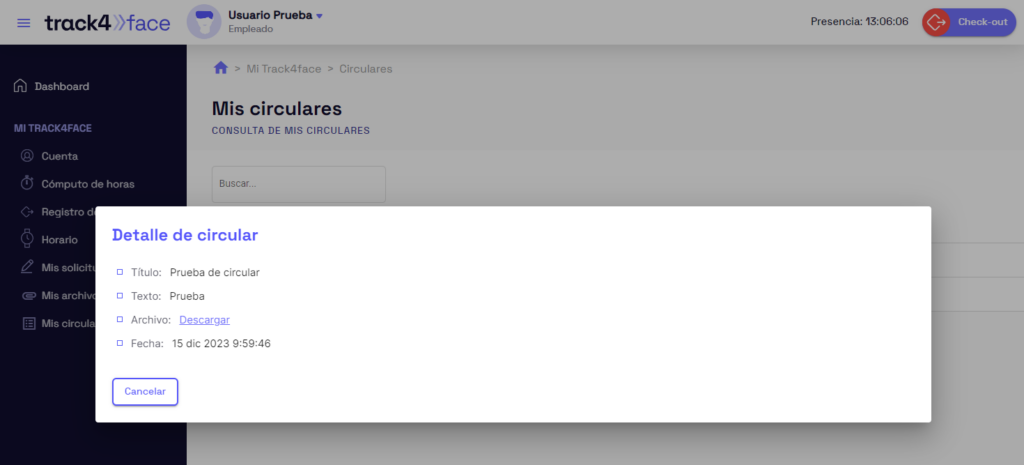
Task: Click the Dashboard house icon
Action: [x=21, y=86]
